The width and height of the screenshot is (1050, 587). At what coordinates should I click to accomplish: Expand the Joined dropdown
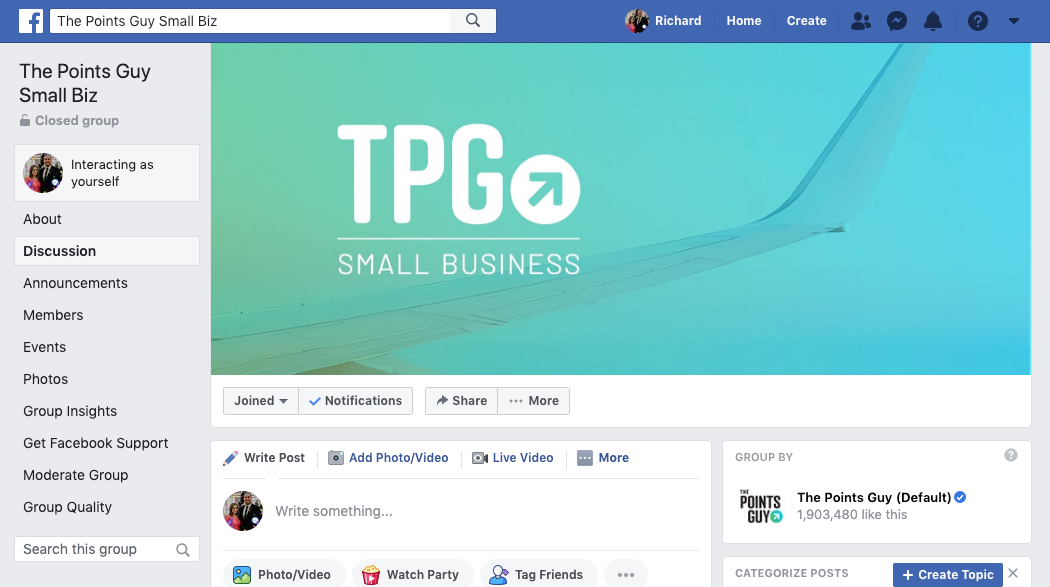(260, 401)
